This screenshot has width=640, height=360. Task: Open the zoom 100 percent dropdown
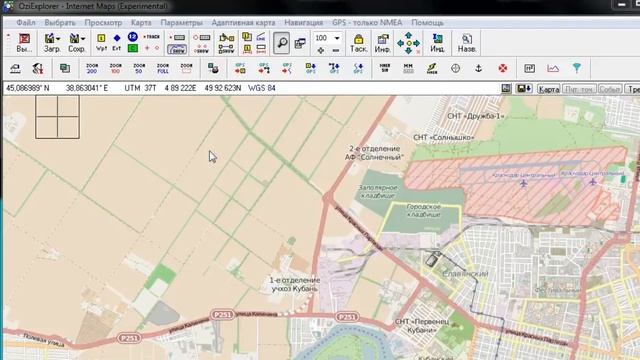click(x=337, y=38)
